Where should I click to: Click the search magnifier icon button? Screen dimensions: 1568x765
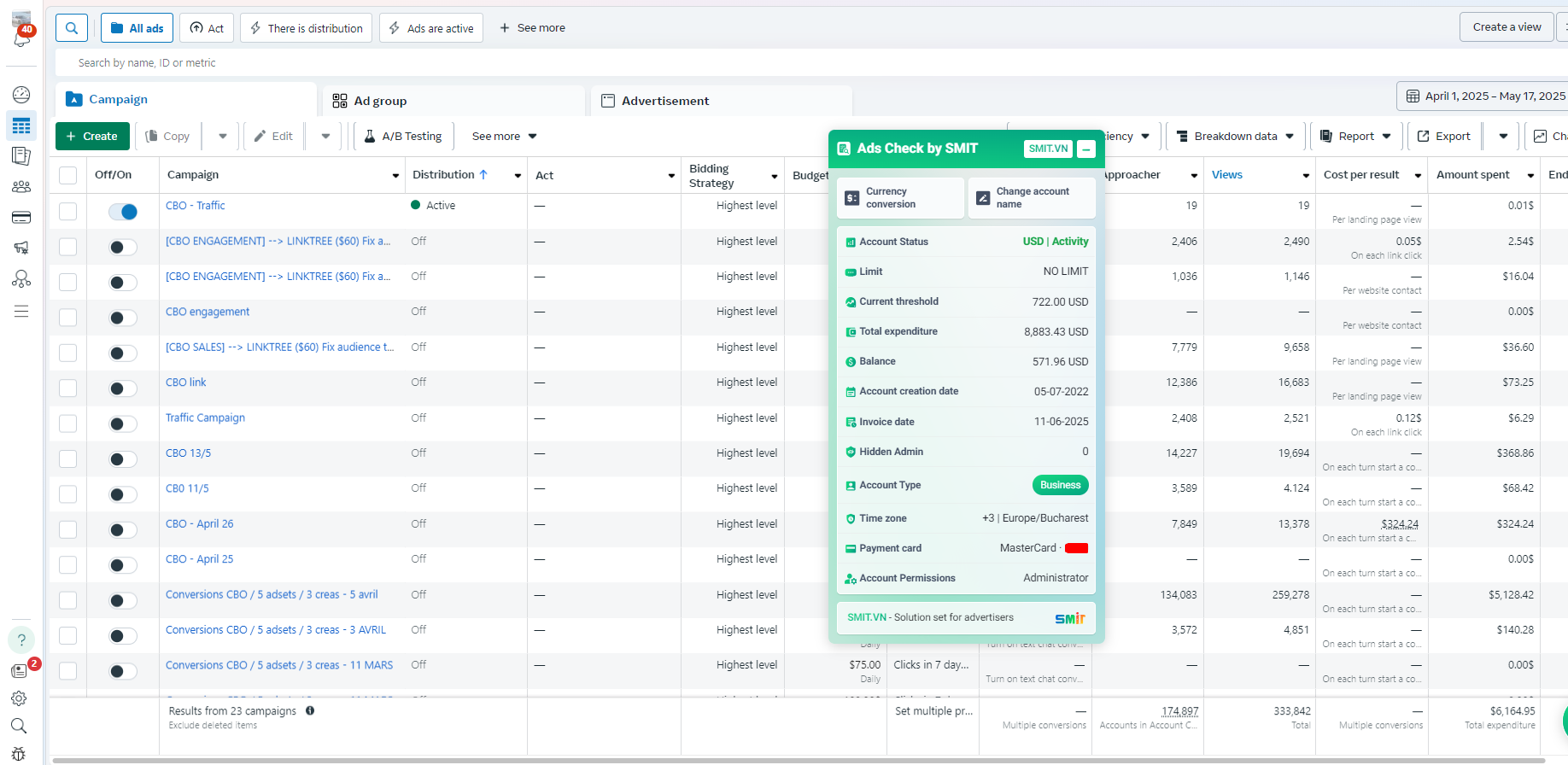(x=72, y=28)
